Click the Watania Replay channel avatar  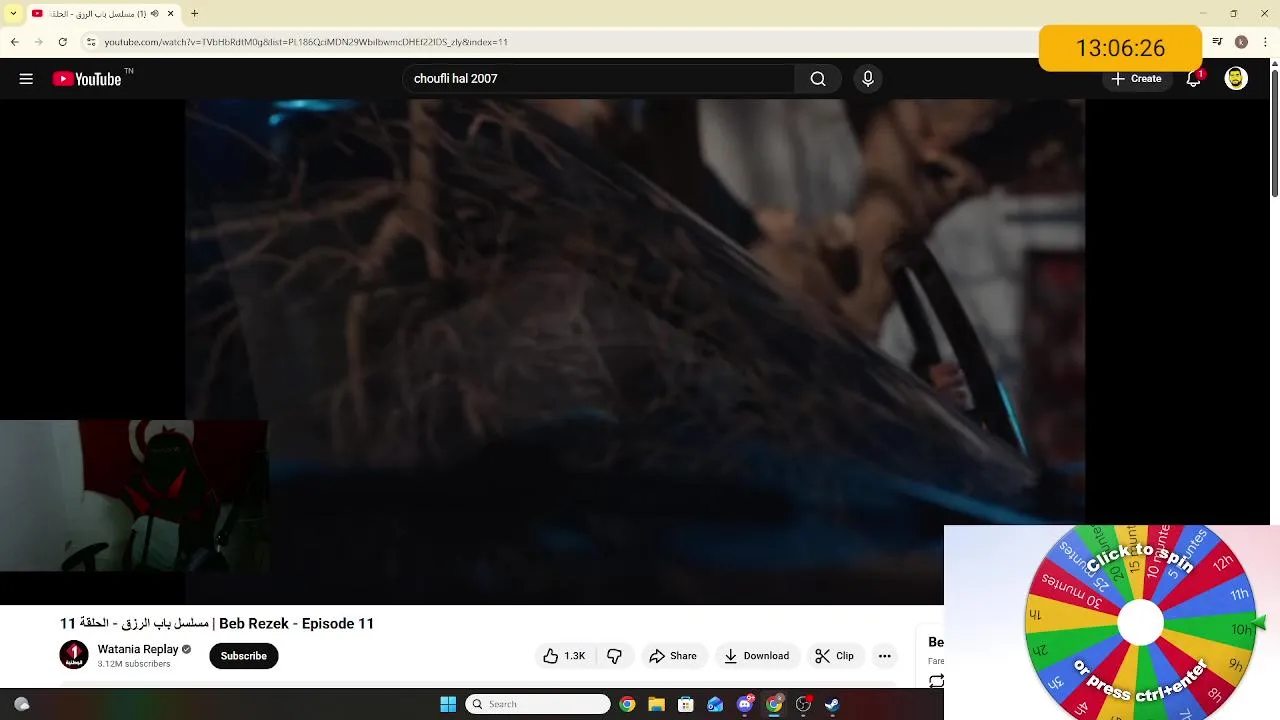74,655
